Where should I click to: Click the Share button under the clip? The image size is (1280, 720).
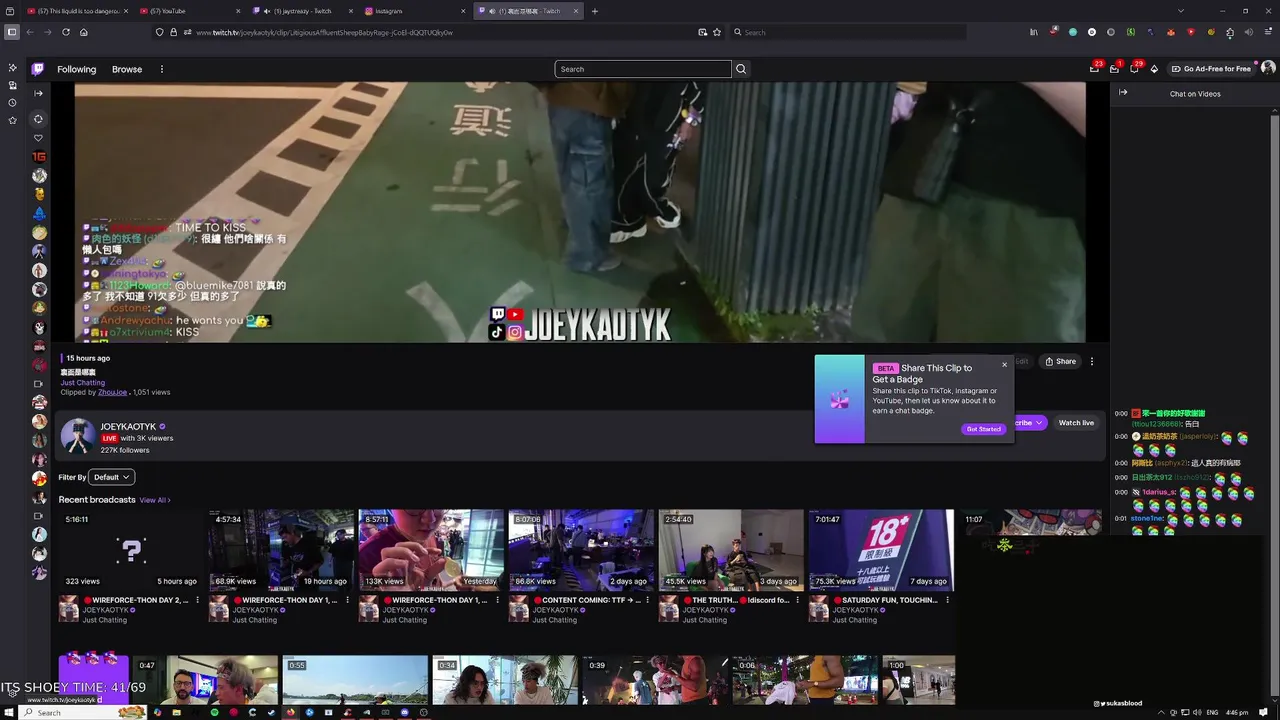(1061, 361)
